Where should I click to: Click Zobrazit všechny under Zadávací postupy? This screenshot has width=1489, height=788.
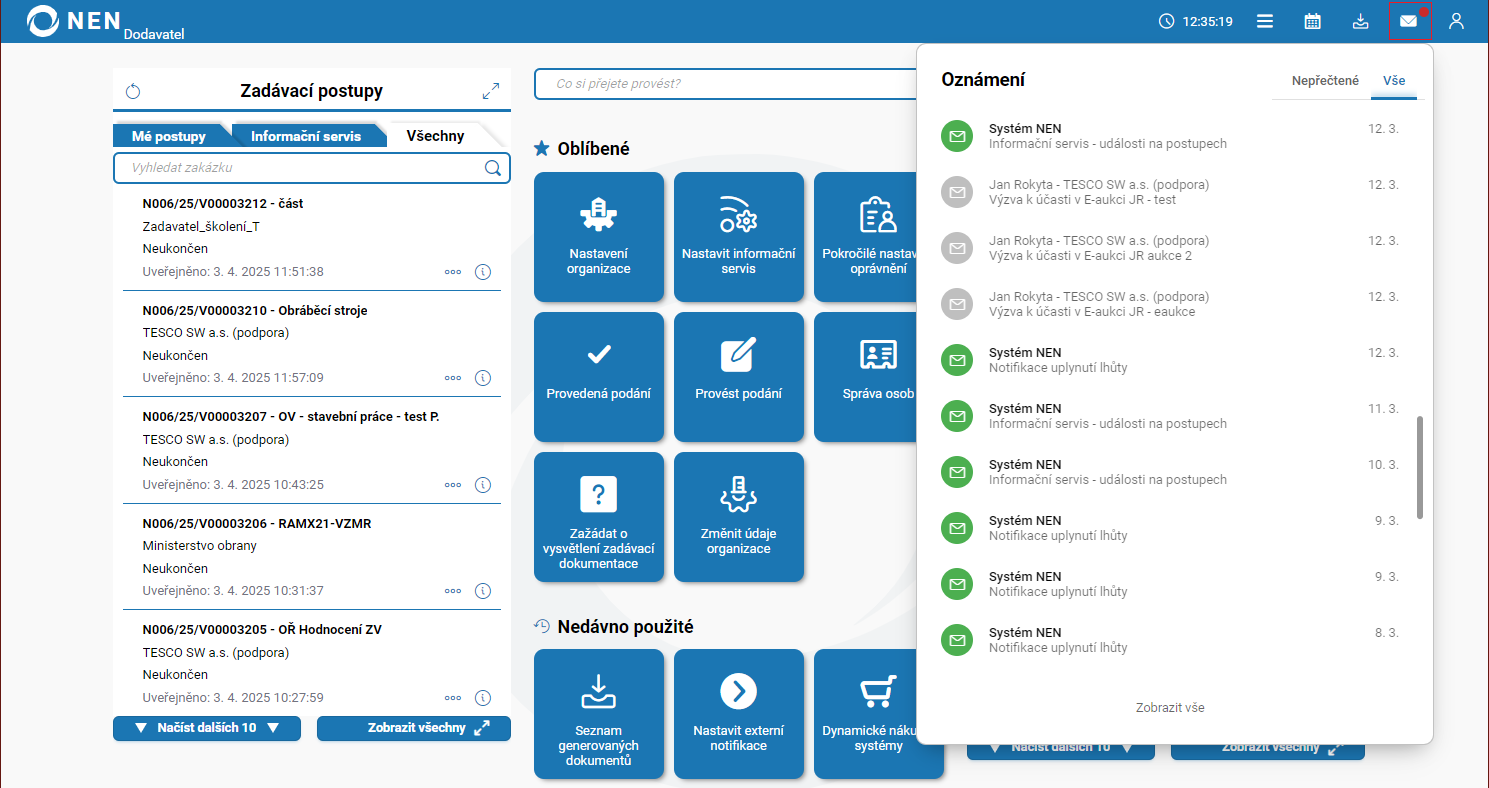coord(414,728)
